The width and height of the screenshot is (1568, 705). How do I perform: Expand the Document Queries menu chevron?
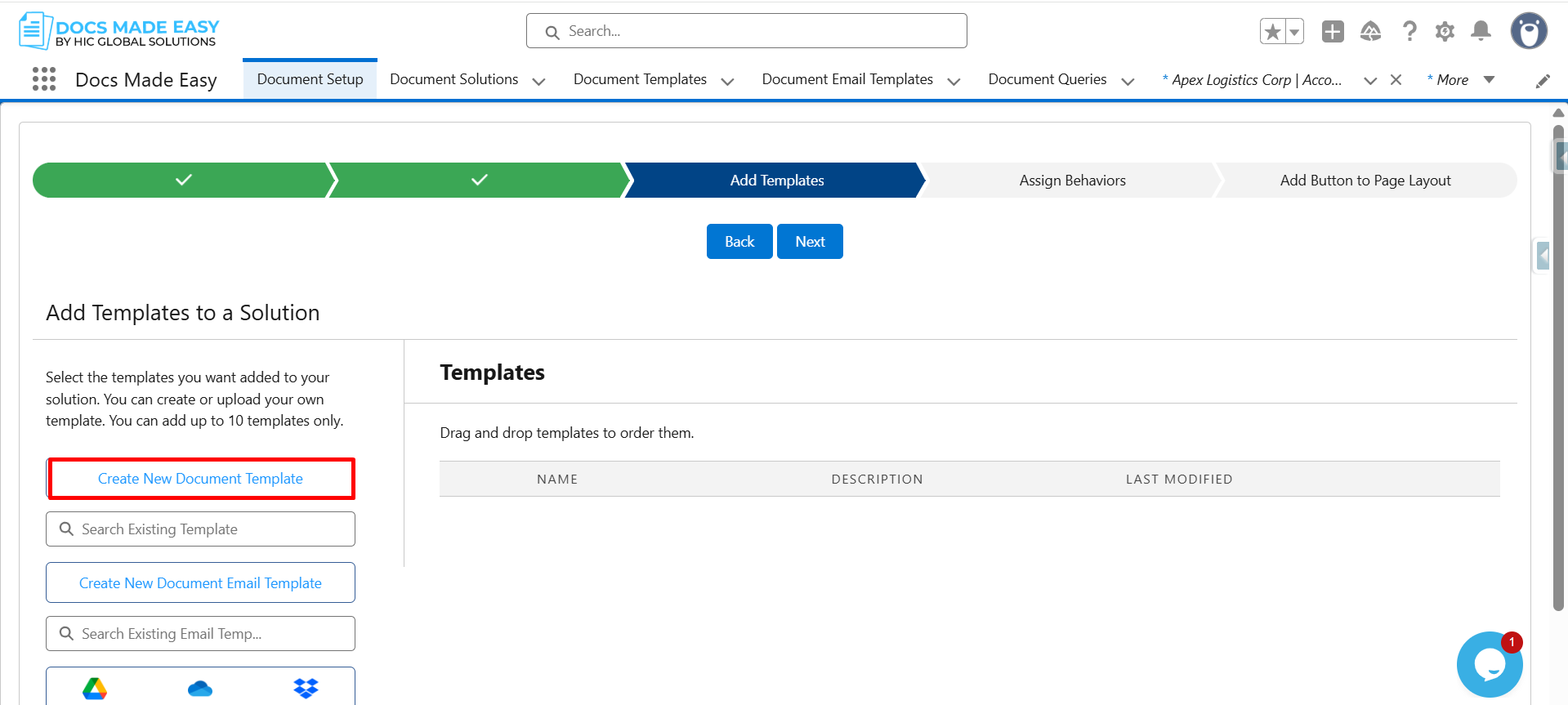(x=1128, y=81)
